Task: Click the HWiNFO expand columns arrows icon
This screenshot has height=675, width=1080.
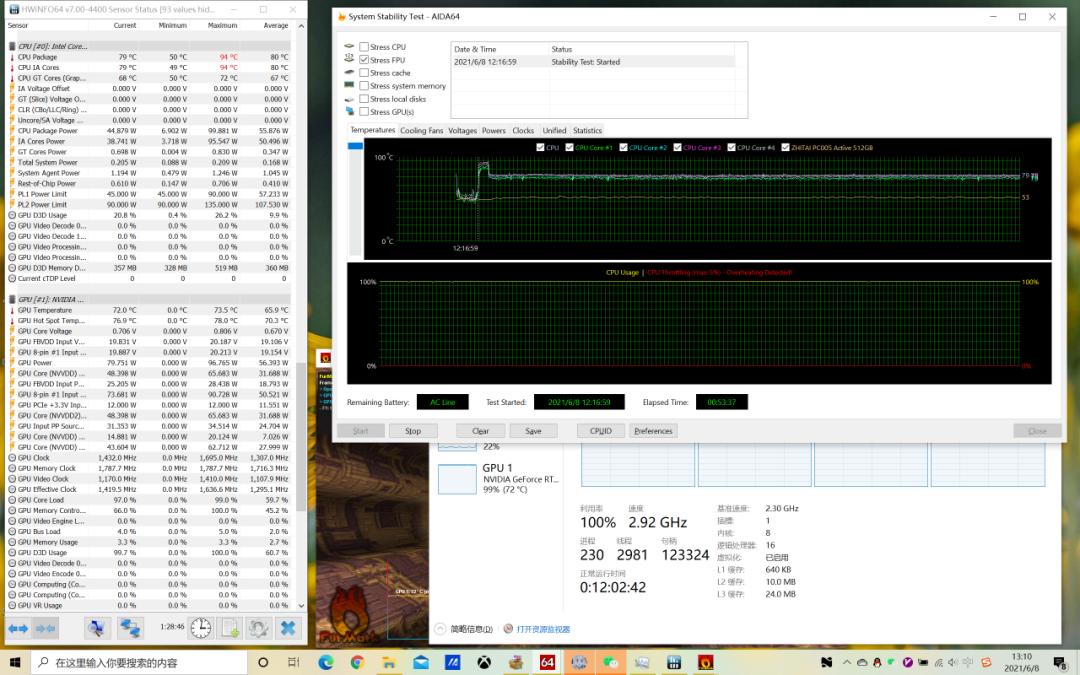Action: coord(18,628)
